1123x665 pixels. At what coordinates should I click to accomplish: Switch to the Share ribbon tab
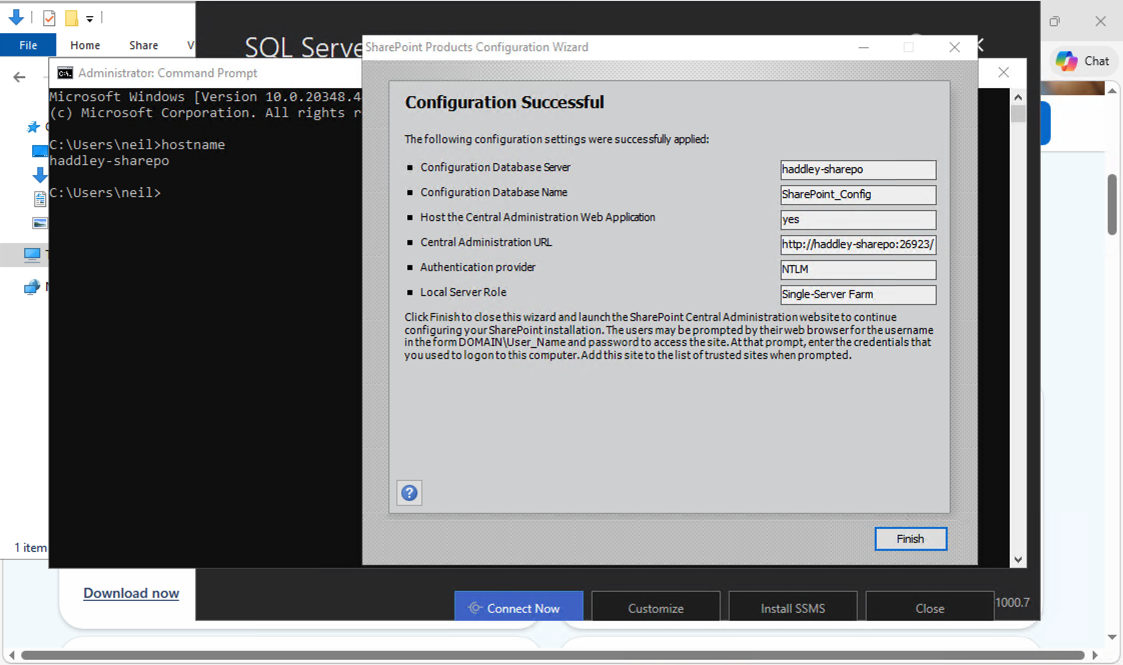[143, 45]
